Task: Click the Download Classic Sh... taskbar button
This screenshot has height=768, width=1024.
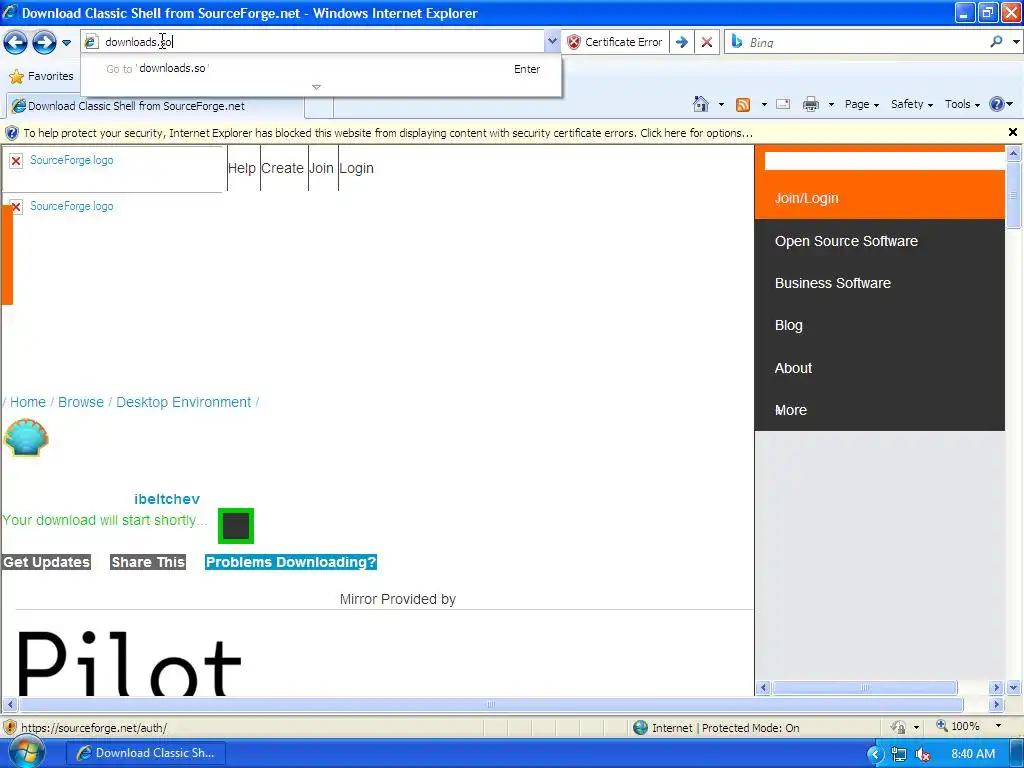Action: (x=146, y=753)
